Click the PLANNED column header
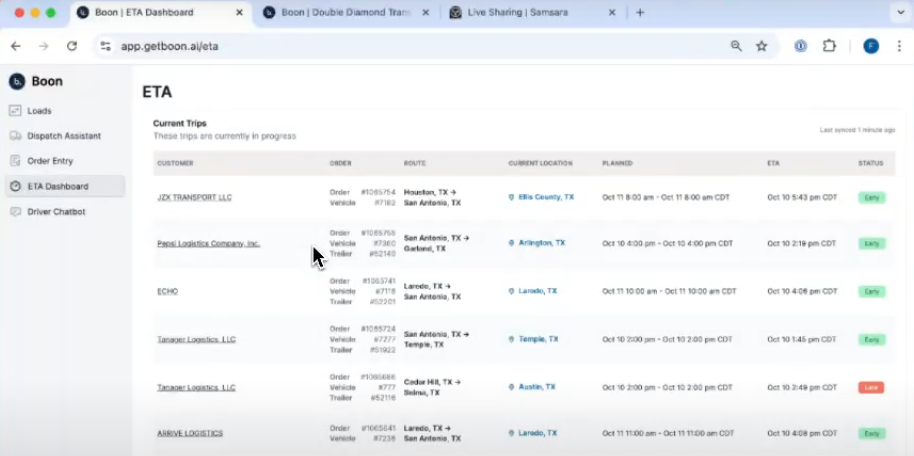The height and width of the screenshot is (456, 914). (617, 163)
